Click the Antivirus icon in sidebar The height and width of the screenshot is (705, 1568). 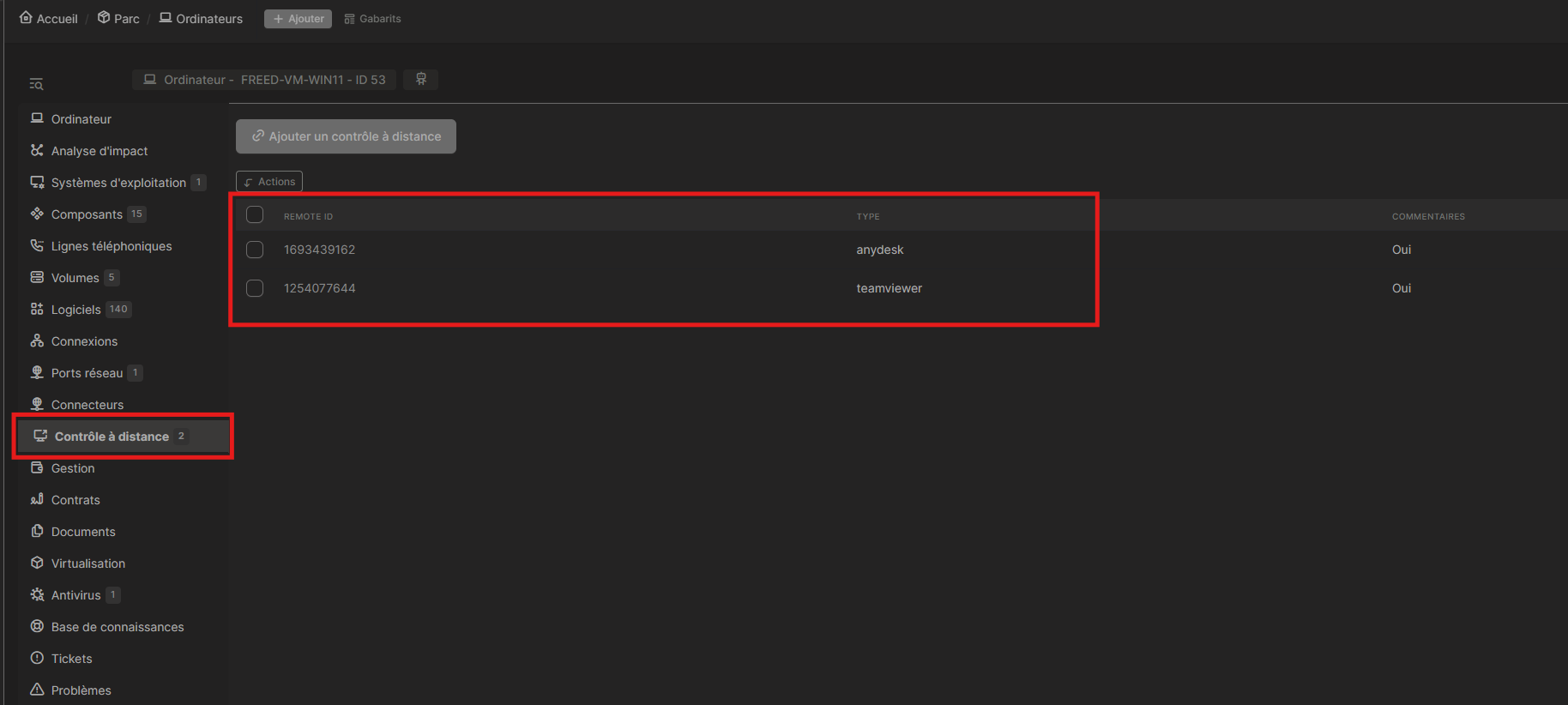click(37, 594)
